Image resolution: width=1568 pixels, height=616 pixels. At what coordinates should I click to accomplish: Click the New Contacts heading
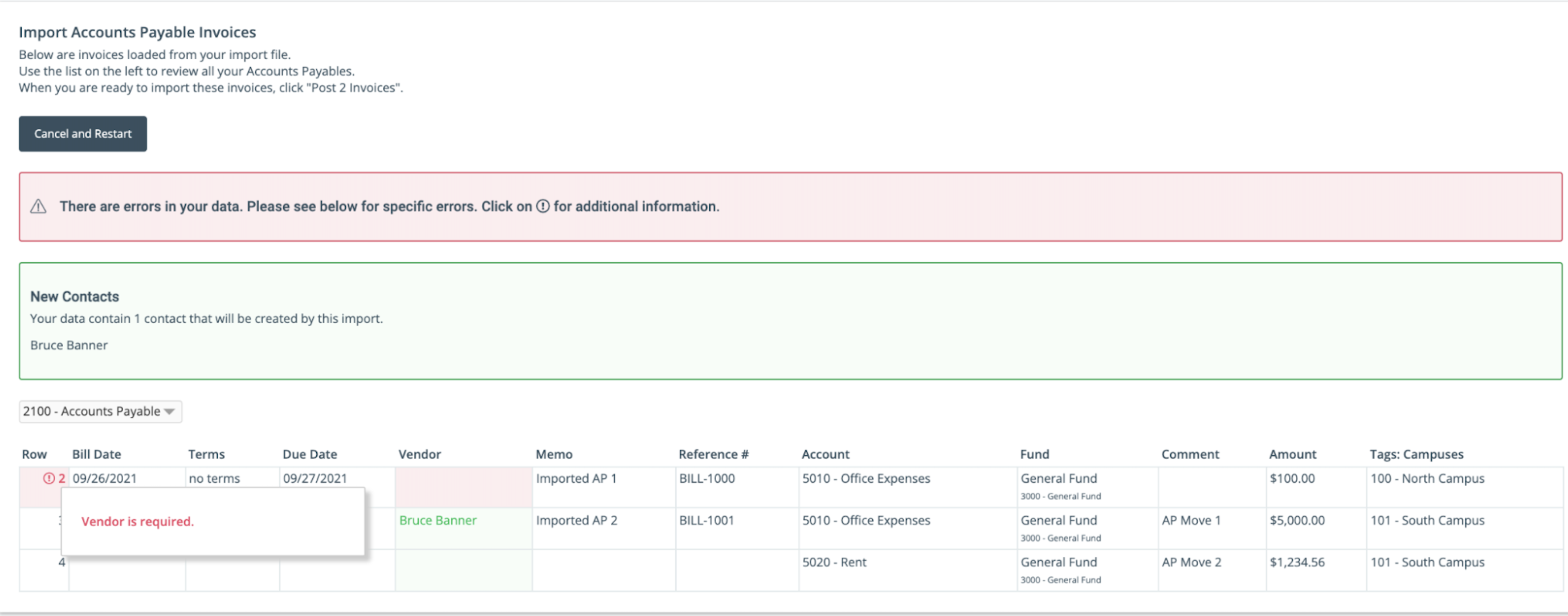pyautogui.click(x=75, y=297)
